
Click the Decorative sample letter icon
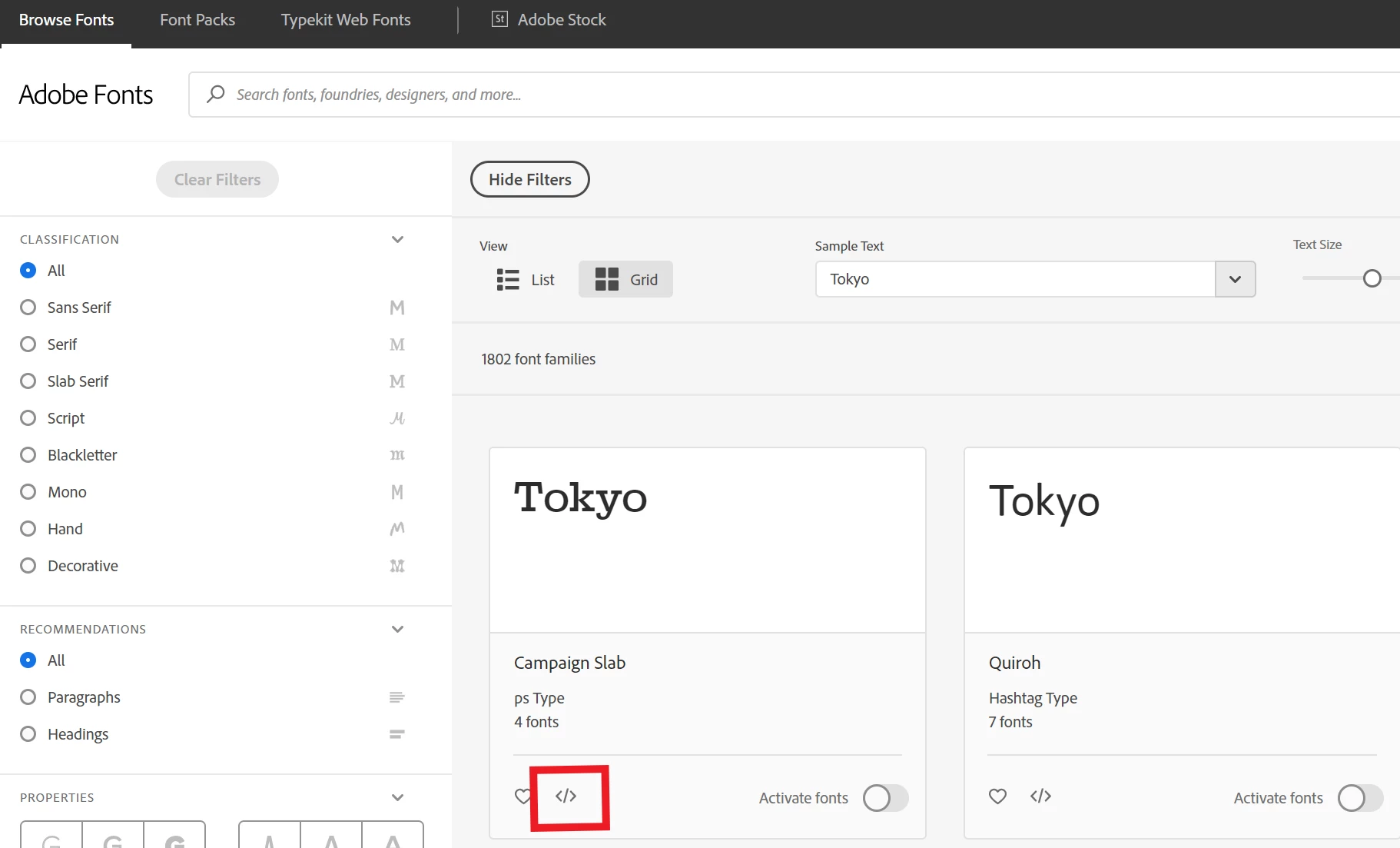397,566
